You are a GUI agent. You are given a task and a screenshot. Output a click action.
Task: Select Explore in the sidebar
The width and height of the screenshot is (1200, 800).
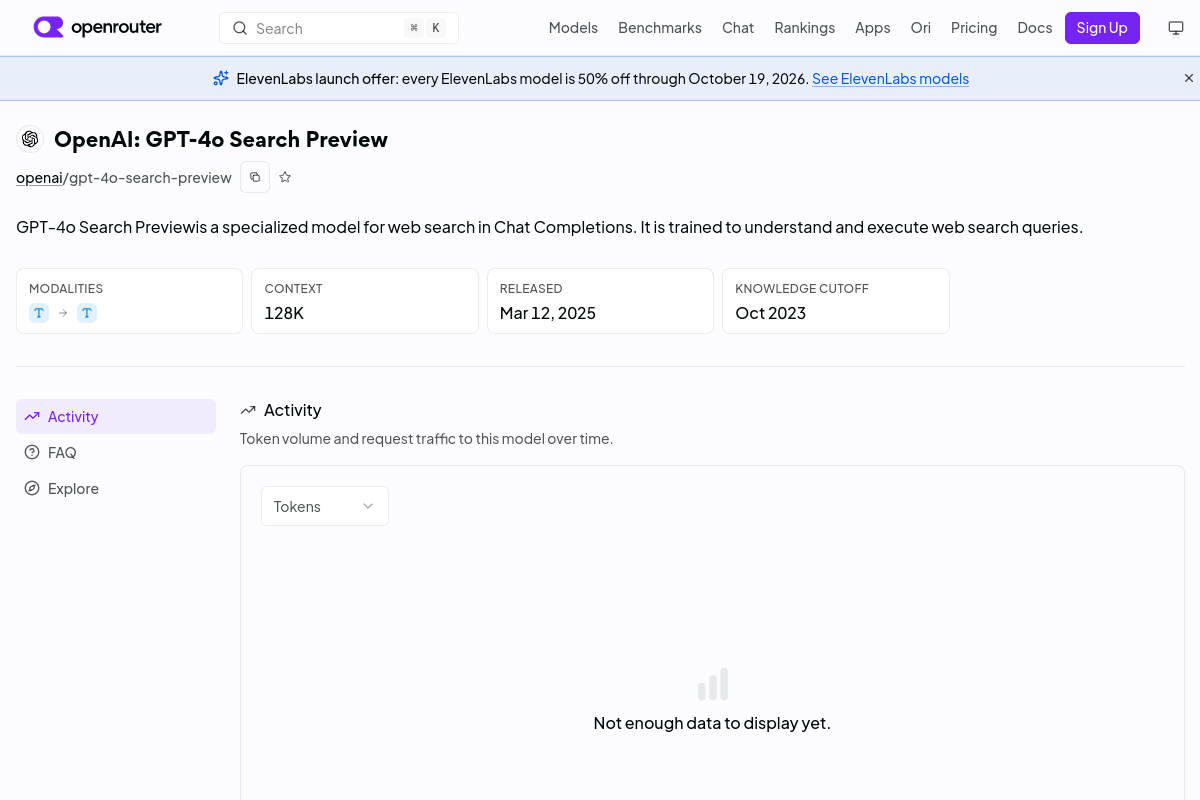click(116, 488)
